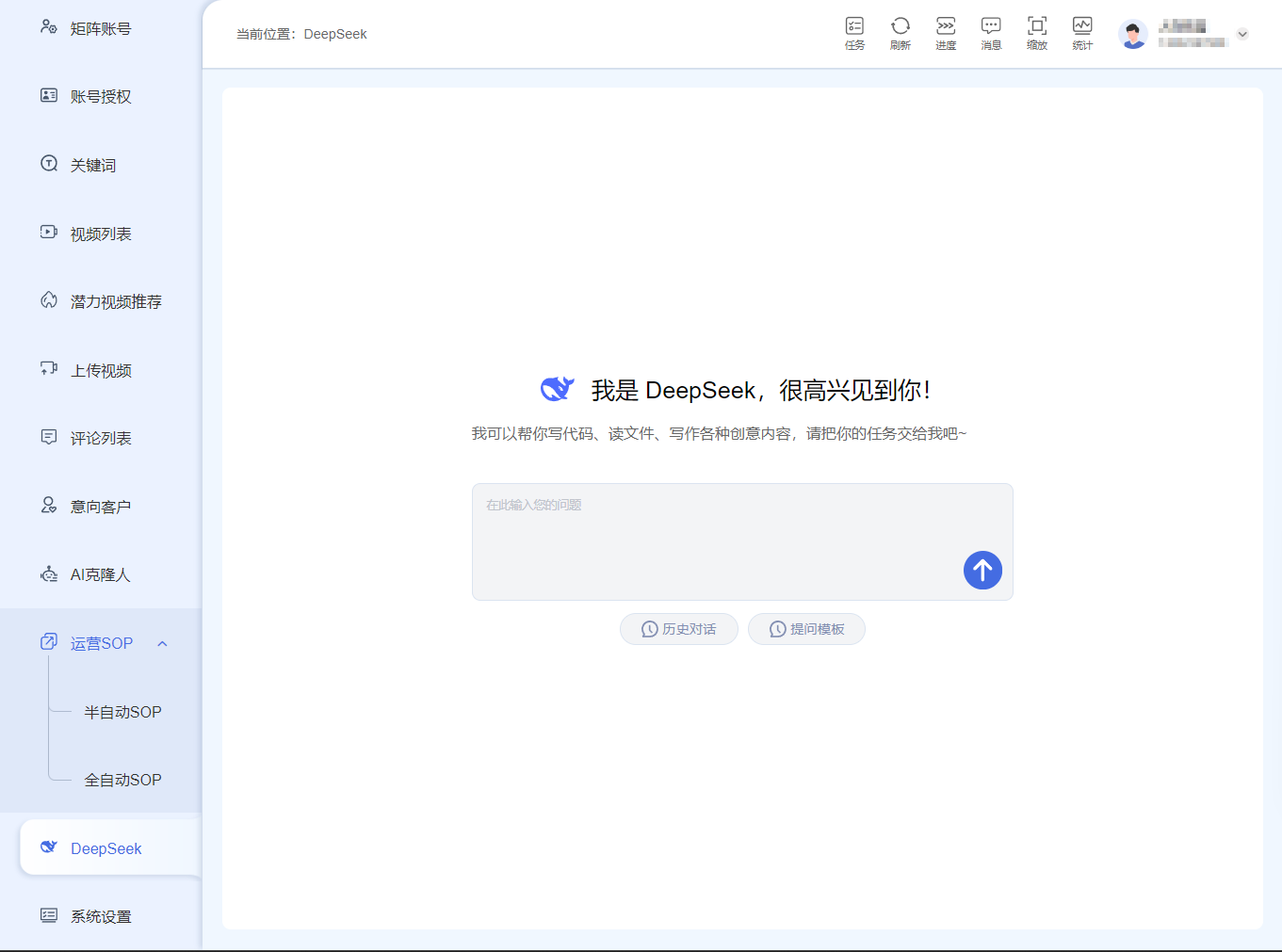Focus the 在此输入您的问题 input box
1282x952 pixels.
pyautogui.click(x=742, y=541)
